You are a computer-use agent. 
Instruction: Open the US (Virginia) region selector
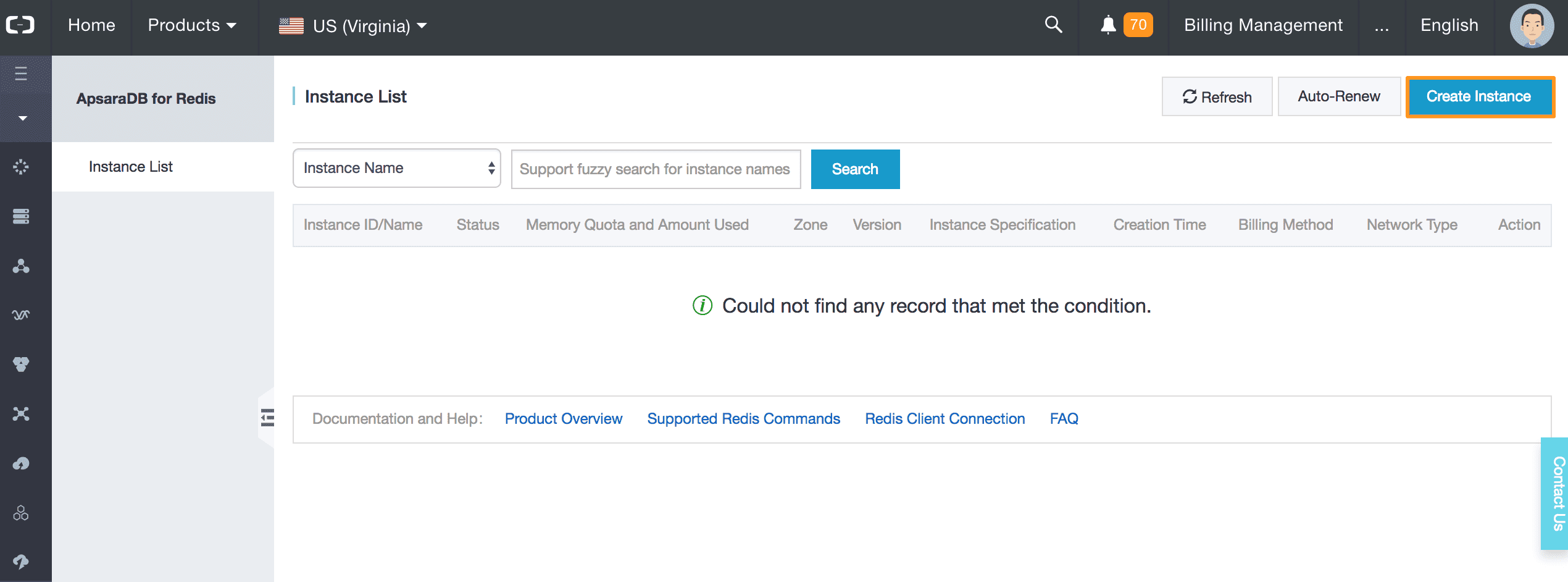coord(353,26)
